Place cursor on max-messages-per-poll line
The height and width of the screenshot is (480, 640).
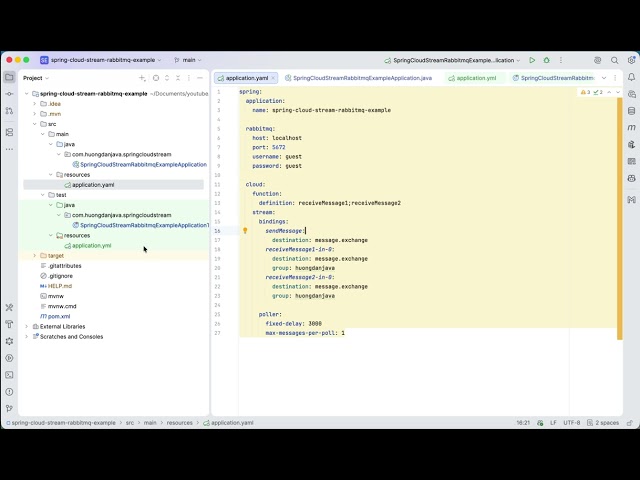point(305,333)
